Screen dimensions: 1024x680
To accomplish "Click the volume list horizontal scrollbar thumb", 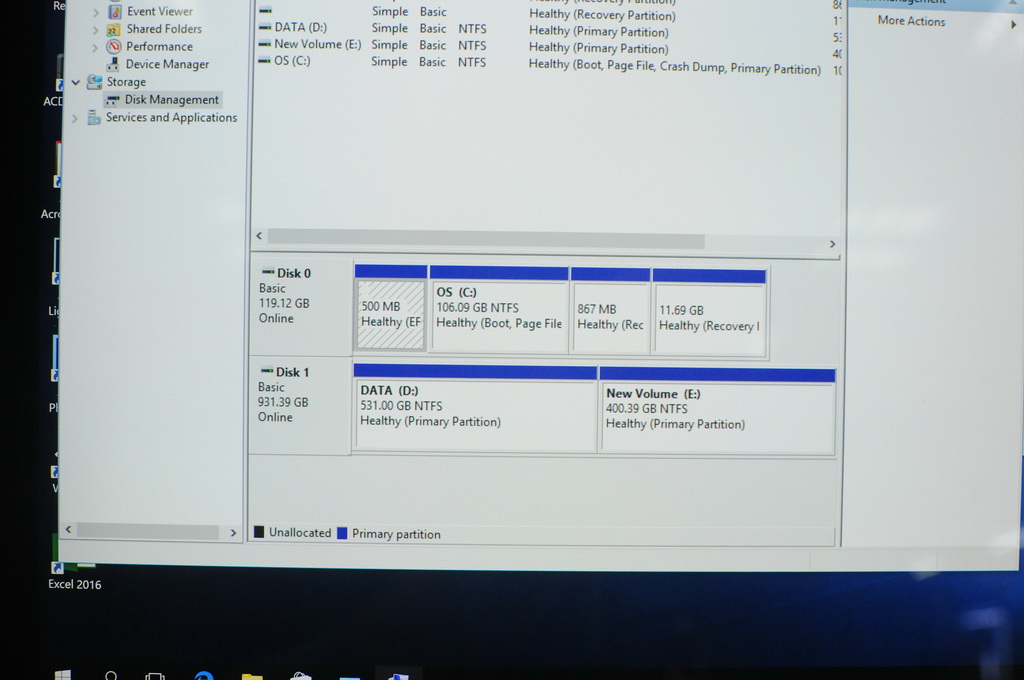I will (x=486, y=238).
